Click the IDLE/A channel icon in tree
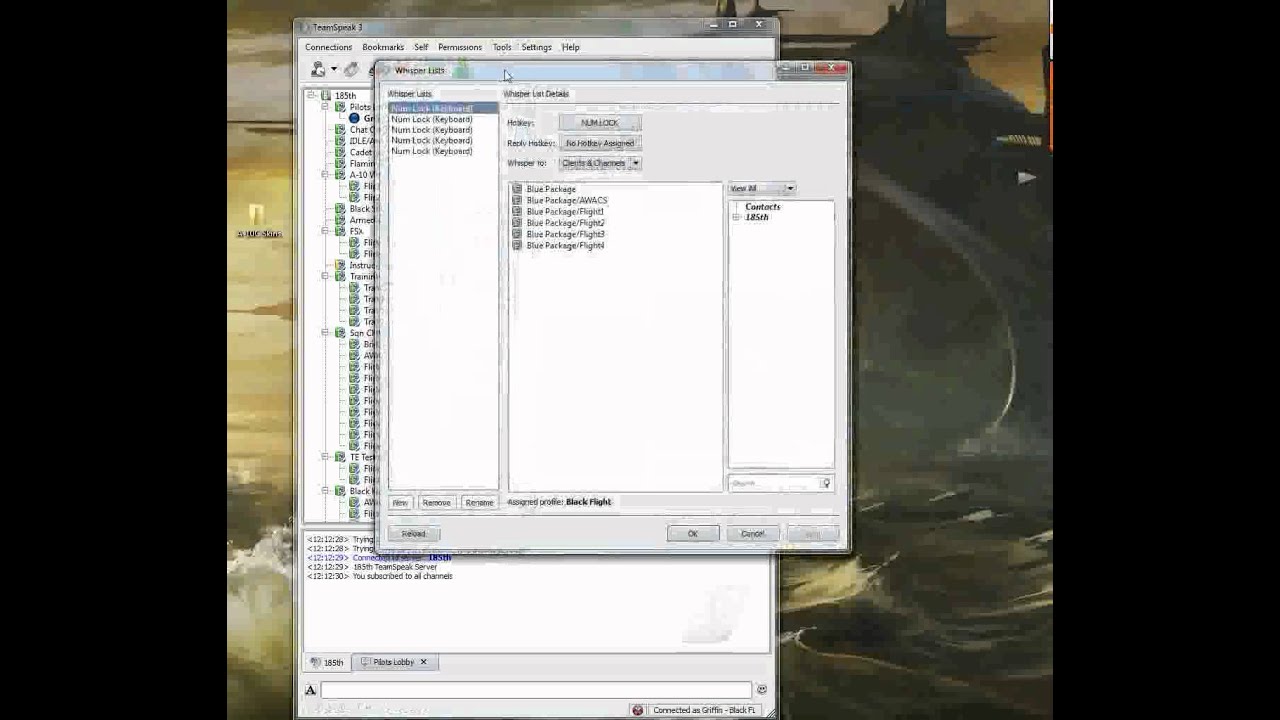Image resolution: width=1280 pixels, height=720 pixels. 340,141
